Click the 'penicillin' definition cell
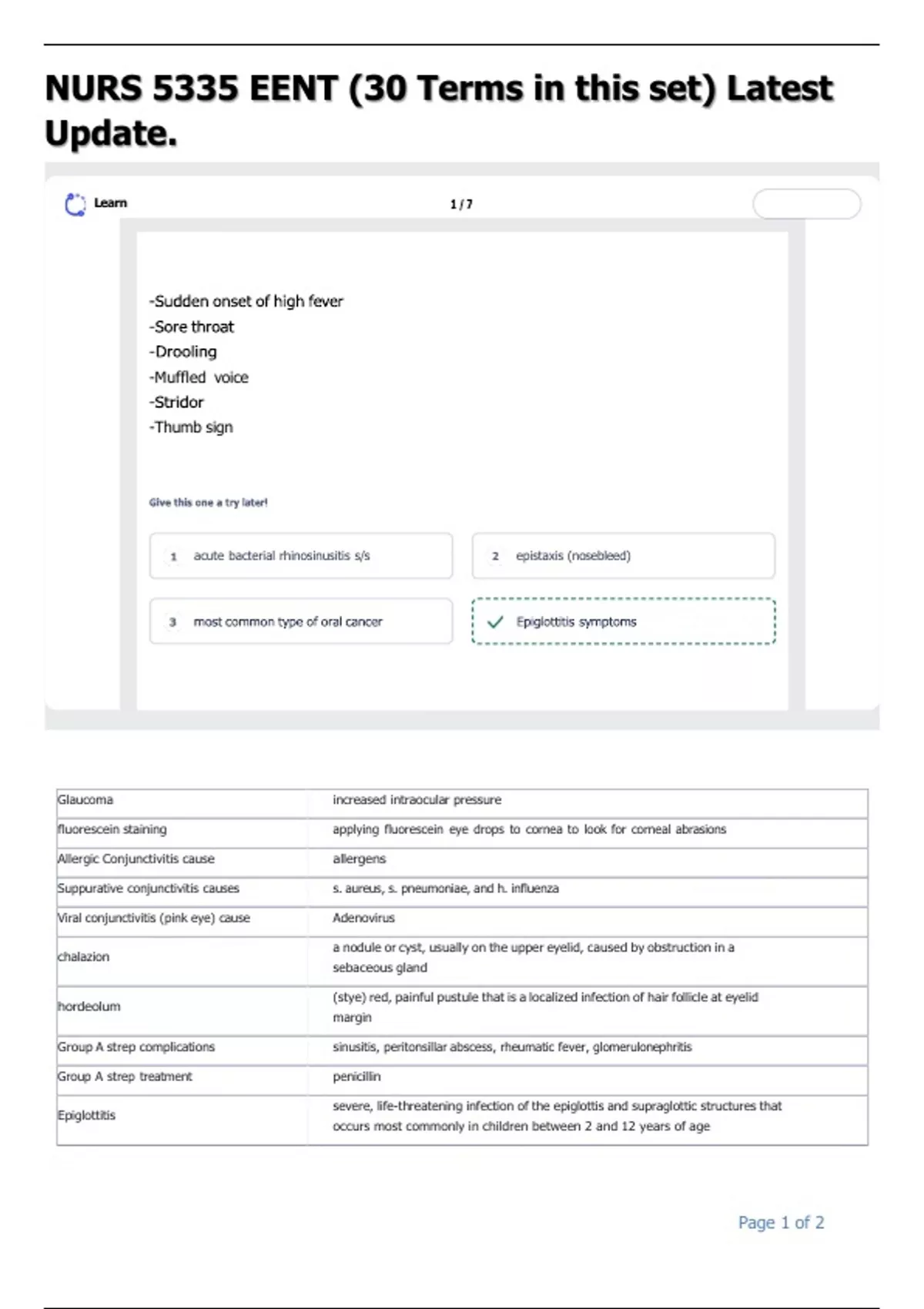The image size is (924, 1309). coord(357,1076)
